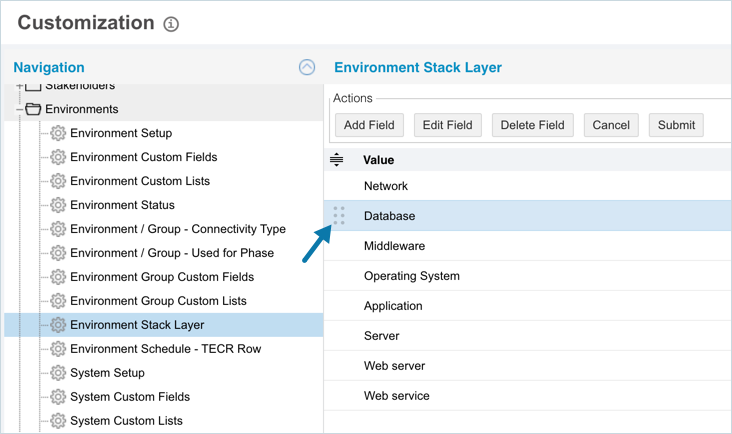Click the sort order icon in Value header
Screen dimensions: 732x434
tap(336, 160)
